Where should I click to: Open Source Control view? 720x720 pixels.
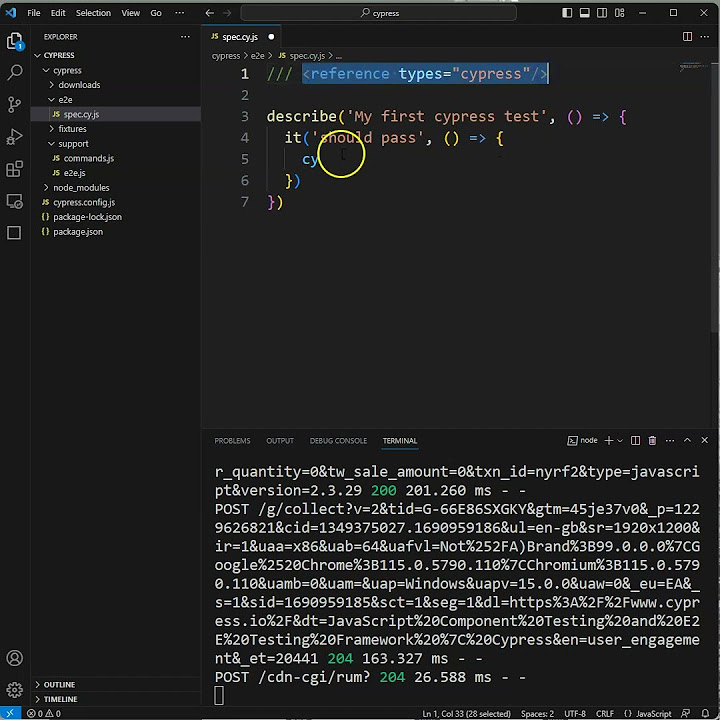[14, 105]
